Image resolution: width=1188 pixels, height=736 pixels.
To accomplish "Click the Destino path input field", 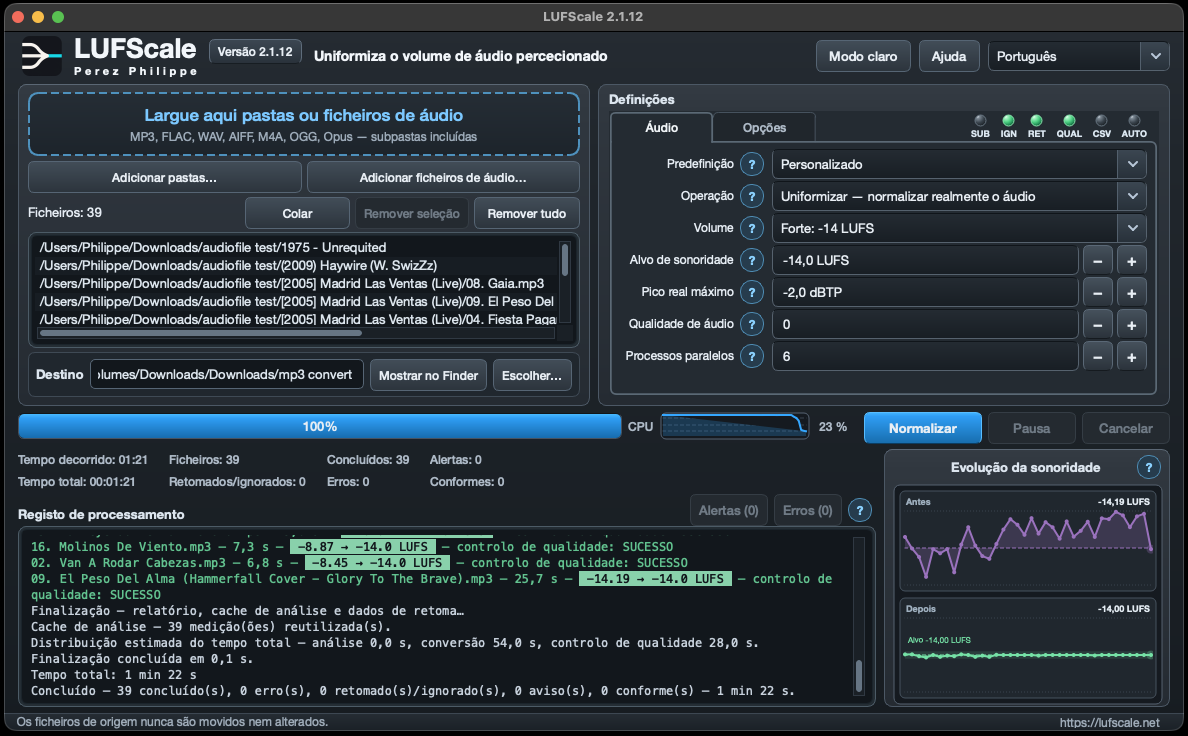I will 227,374.
